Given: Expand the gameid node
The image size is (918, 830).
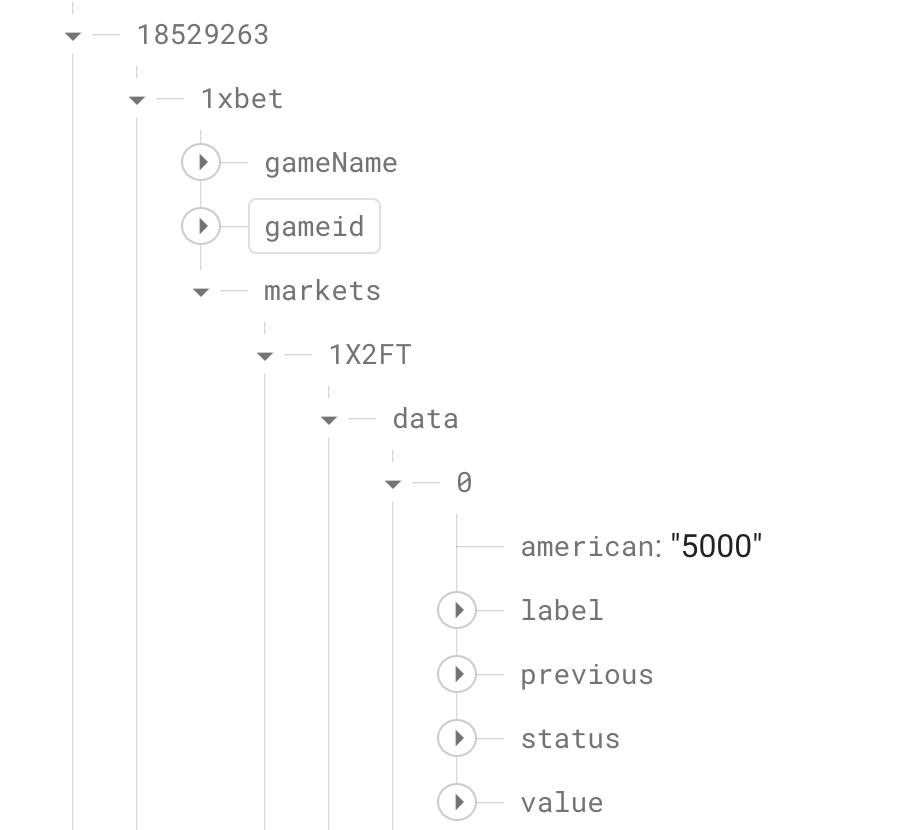Looking at the screenshot, I should (201, 226).
